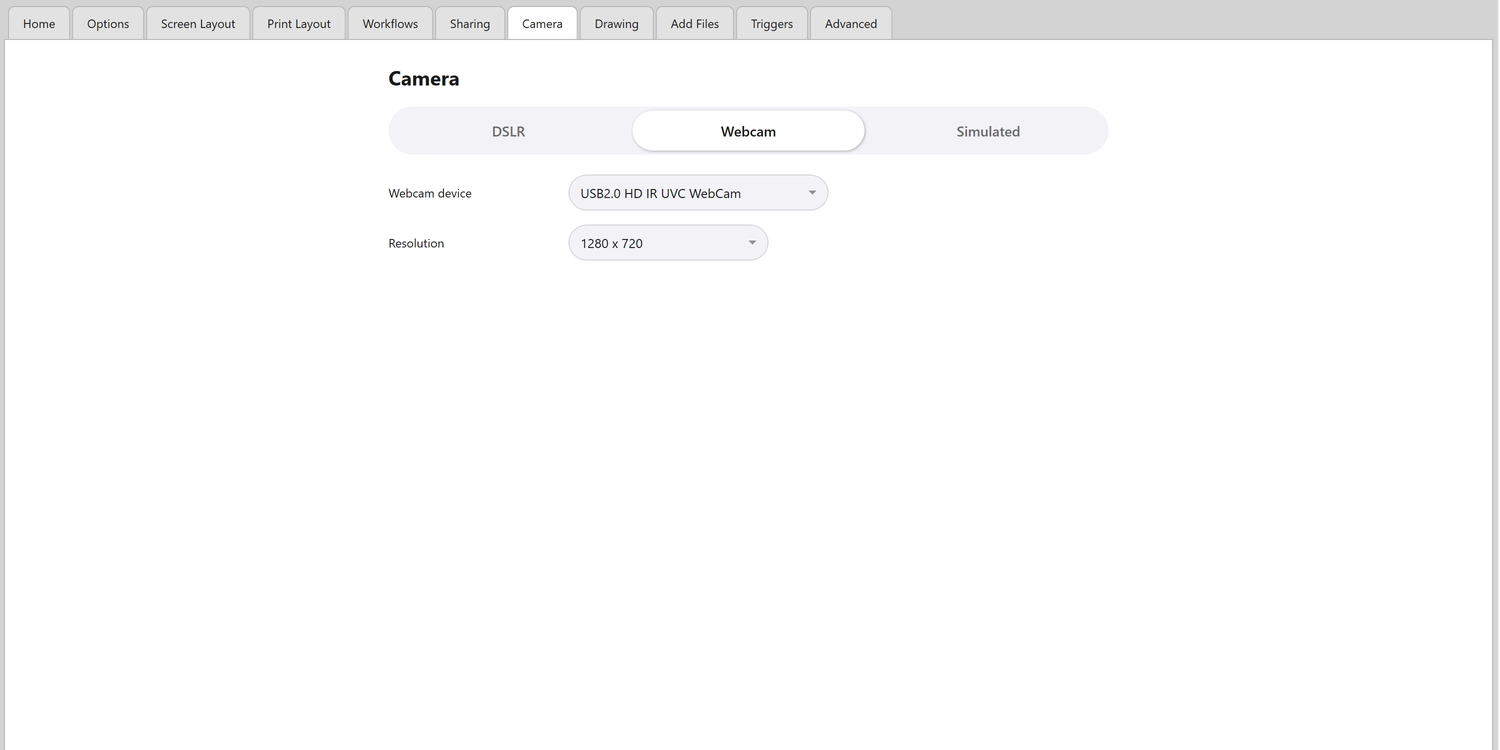This screenshot has width=1500, height=750.
Task: Switch camera type to Simulated
Action: (988, 131)
